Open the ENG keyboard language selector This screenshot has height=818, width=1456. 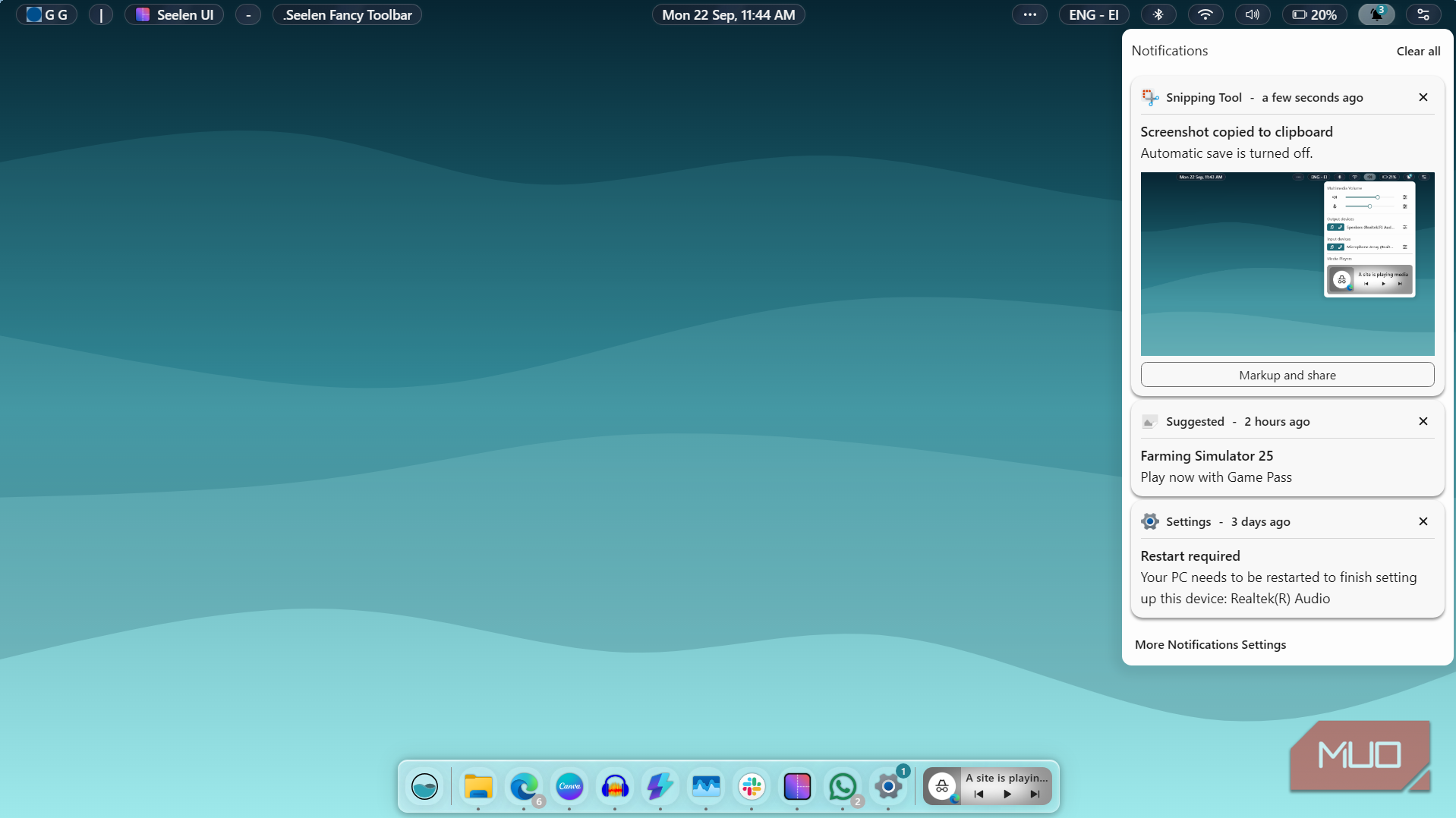[1093, 14]
